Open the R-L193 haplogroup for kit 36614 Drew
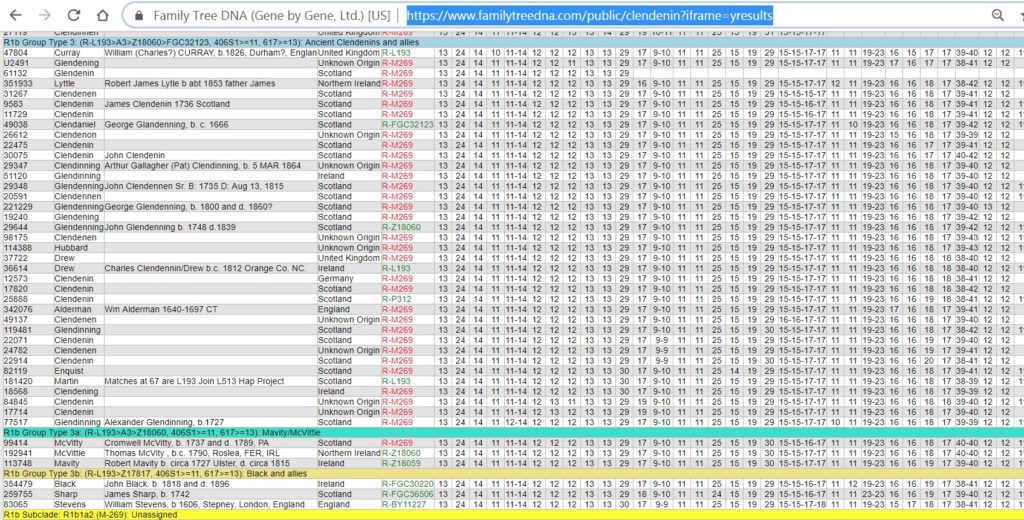 [x=396, y=268]
